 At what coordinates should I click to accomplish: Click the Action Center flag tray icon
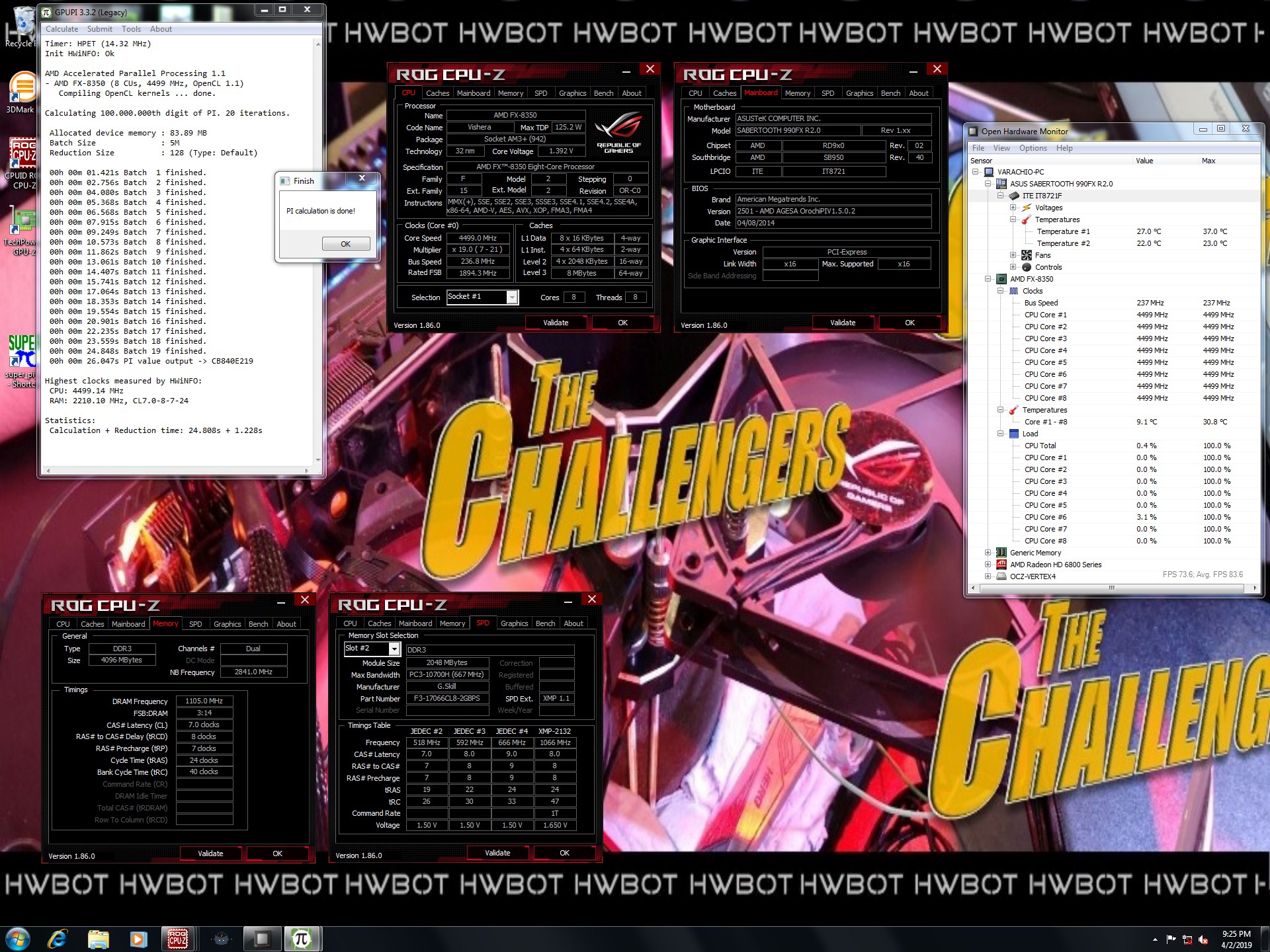coord(1171,939)
